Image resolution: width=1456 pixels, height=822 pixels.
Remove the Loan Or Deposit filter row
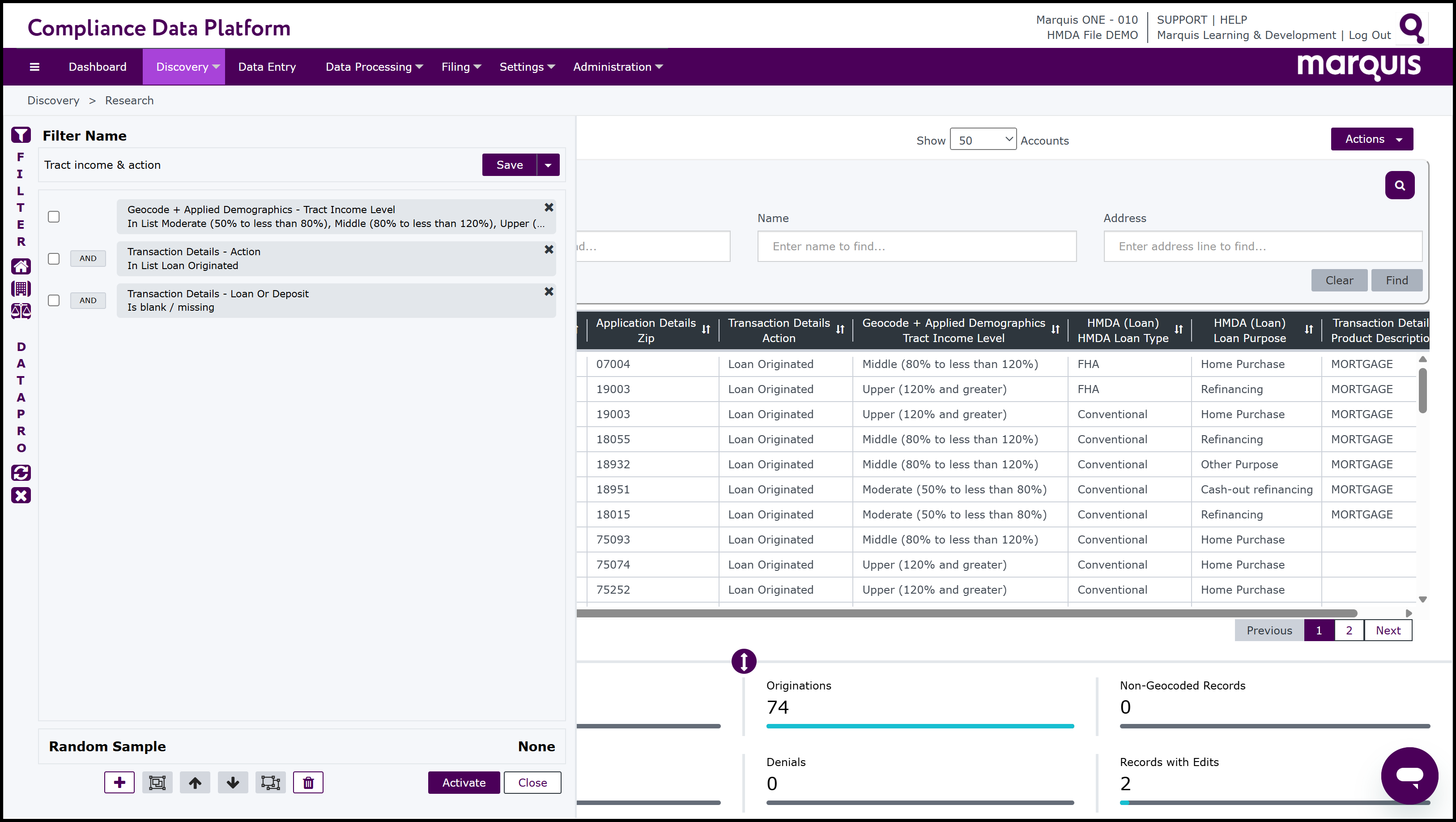[x=548, y=292]
